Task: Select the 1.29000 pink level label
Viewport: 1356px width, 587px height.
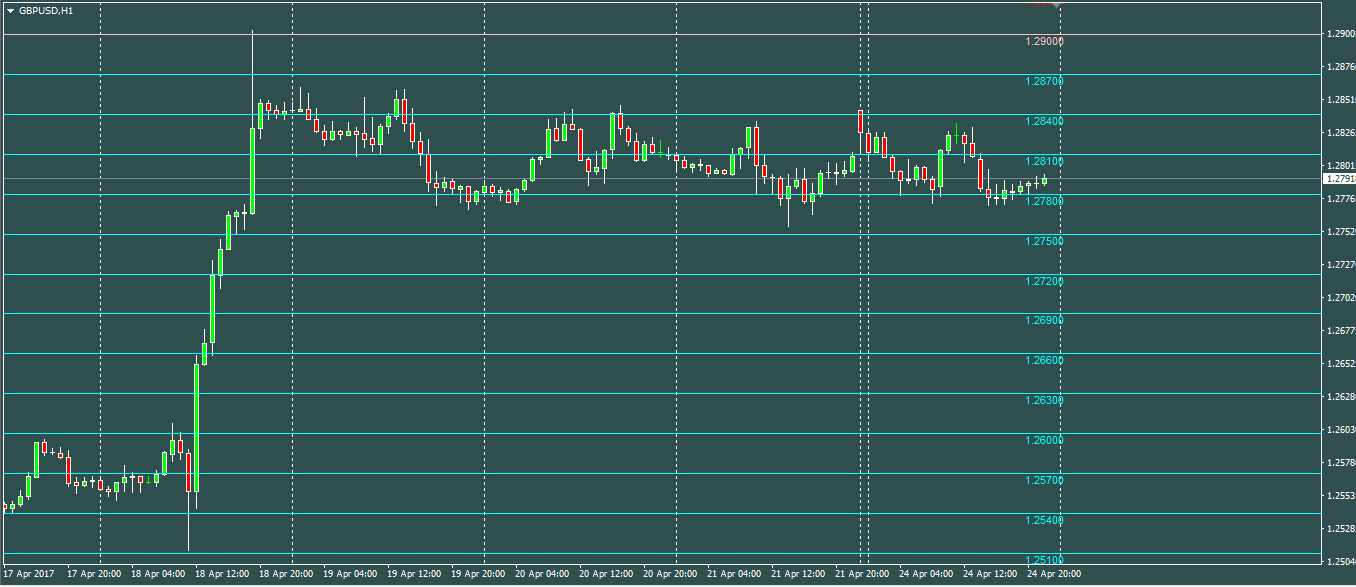Action: click(x=1044, y=42)
